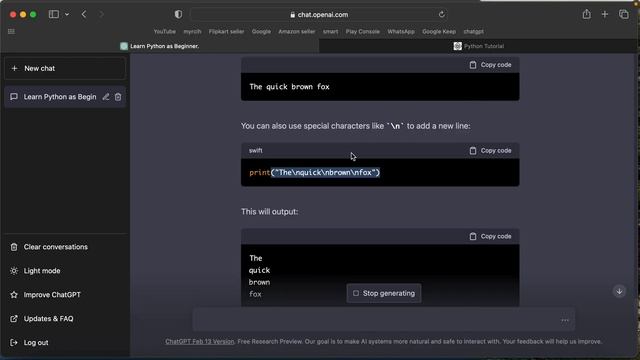
Task: Open the favorites grid icon
Action: click(11, 31)
